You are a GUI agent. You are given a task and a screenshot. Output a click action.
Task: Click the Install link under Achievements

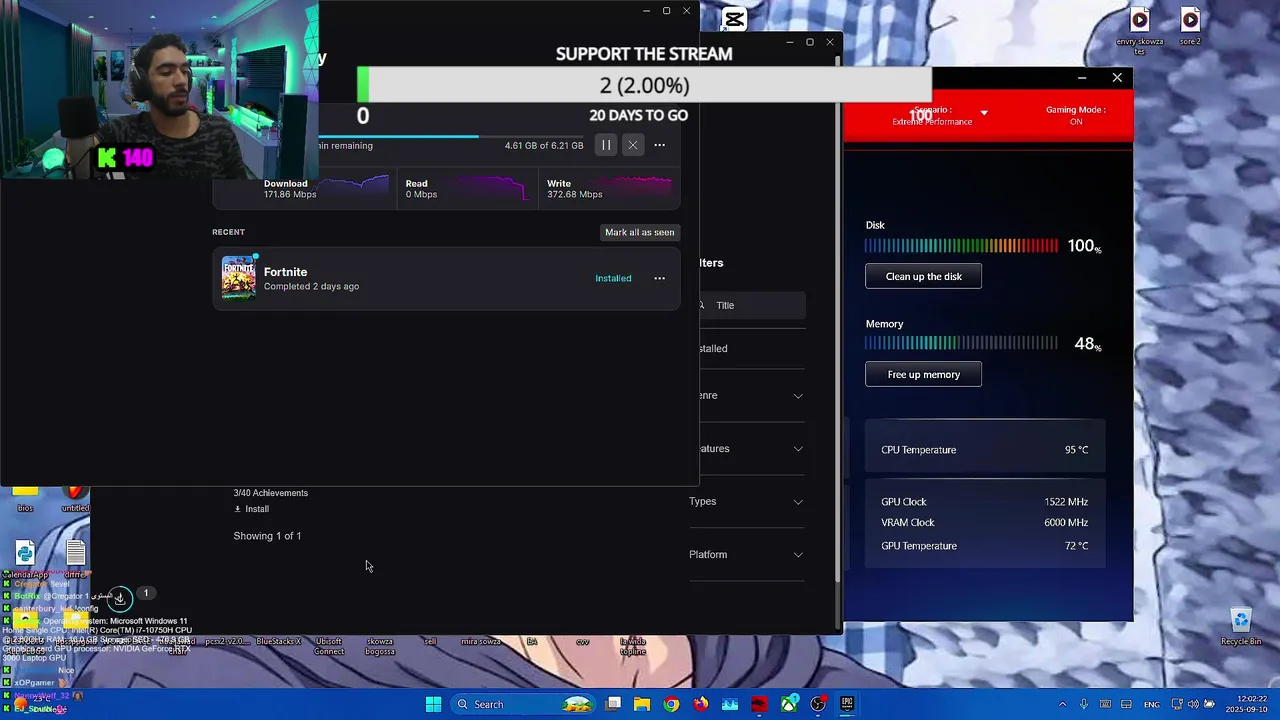251,509
